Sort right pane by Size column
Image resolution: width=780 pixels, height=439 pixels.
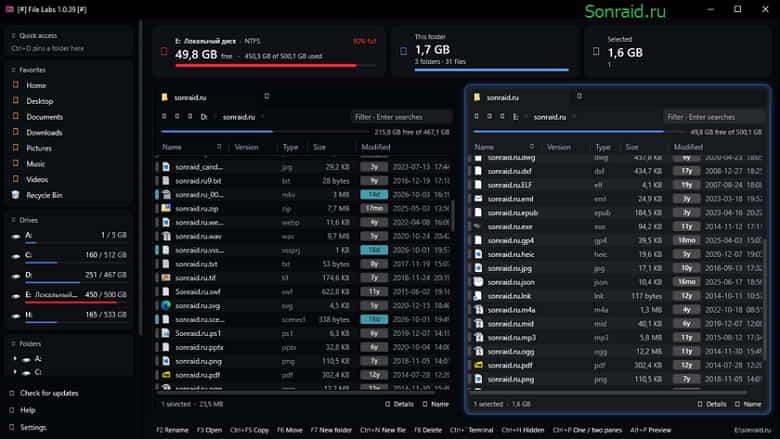pyautogui.click(x=632, y=147)
